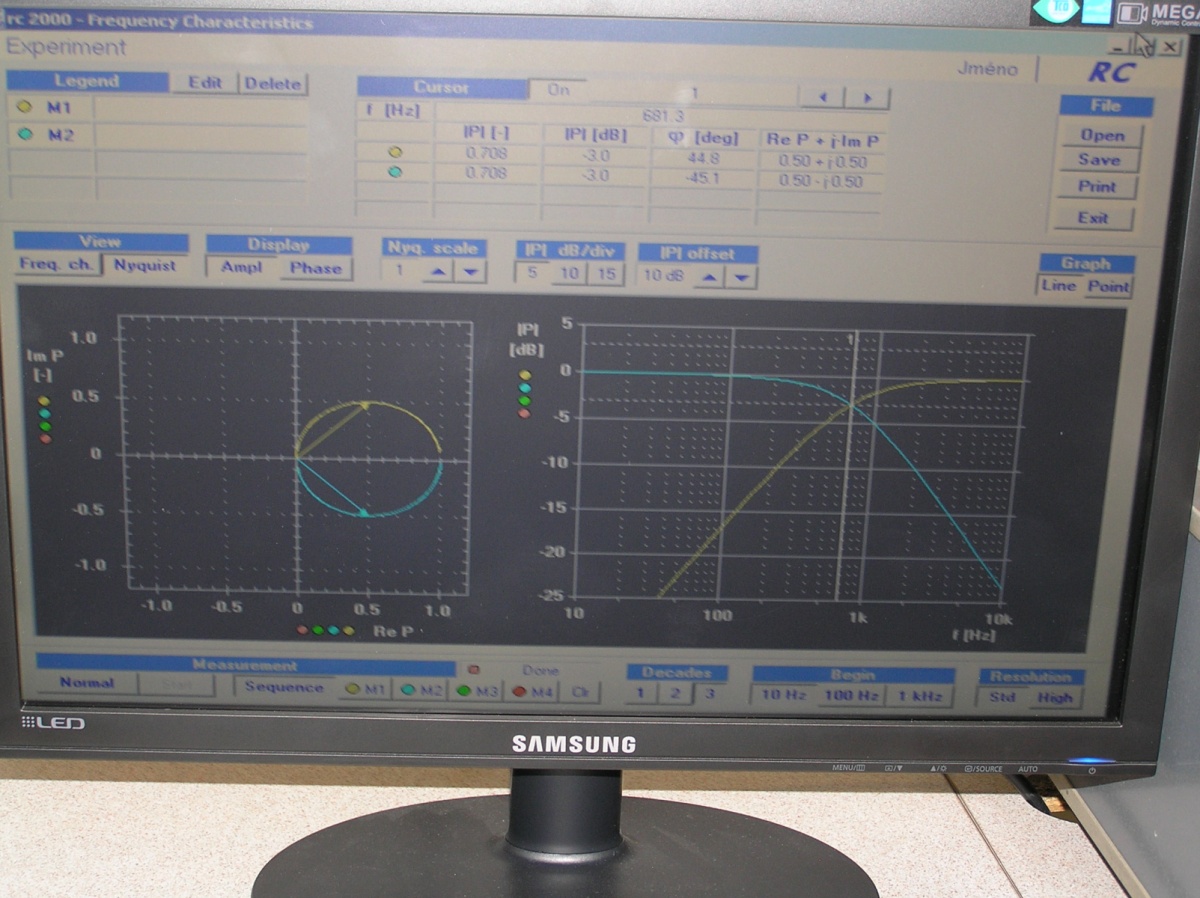1200x898 pixels.
Task: Click the Normal measurement button
Action: coord(87,683)
